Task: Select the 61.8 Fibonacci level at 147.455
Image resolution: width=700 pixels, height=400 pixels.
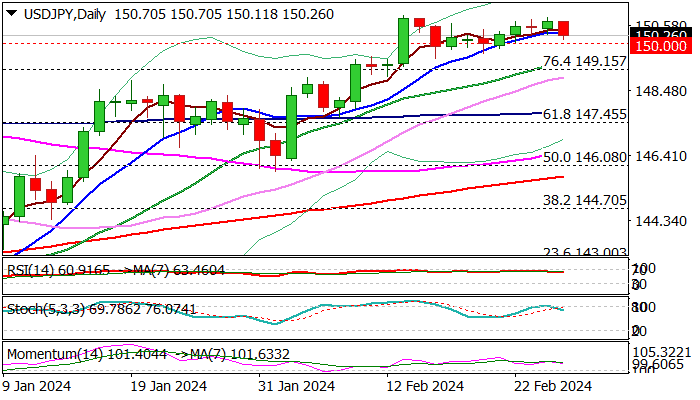Action: (584, 115)
